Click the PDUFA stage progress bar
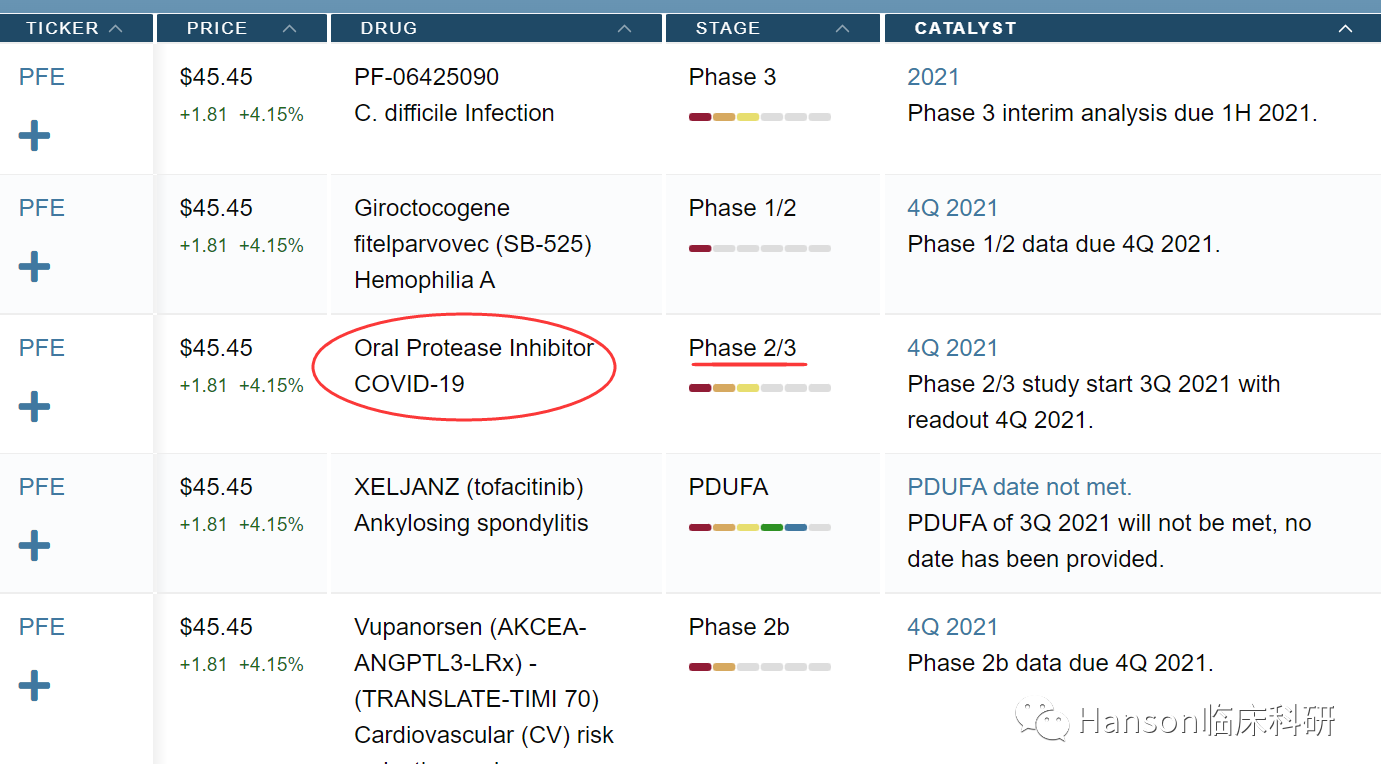 (x=760, y=527)
